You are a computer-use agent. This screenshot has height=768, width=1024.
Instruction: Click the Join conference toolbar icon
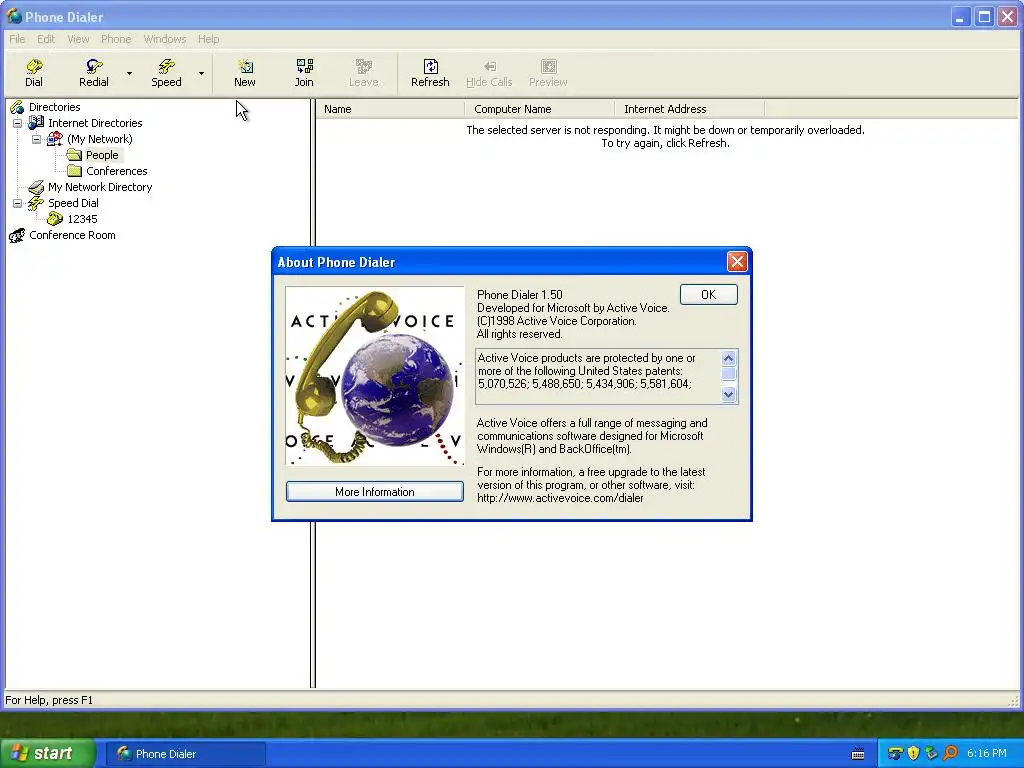pyautogui.click(x=304, y=66)
